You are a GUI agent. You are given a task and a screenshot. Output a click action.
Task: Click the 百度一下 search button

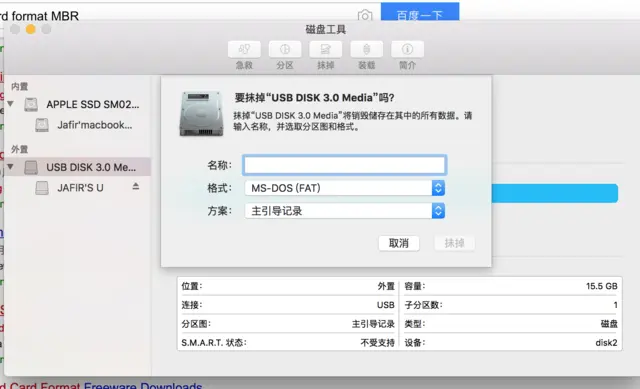[x=420, y=12]
